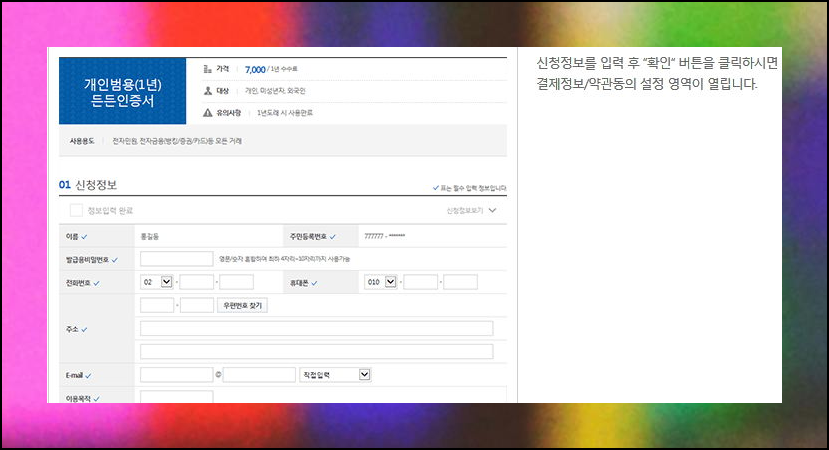Click the 필수 입력 정보입니다 note

coord(470,188)
